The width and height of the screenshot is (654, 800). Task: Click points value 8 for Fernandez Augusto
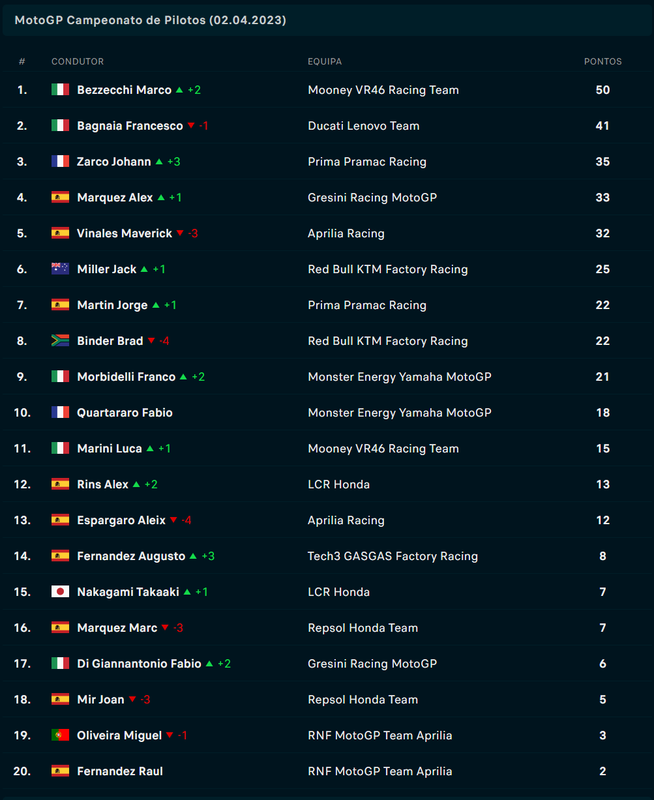(x=603, y=556)
